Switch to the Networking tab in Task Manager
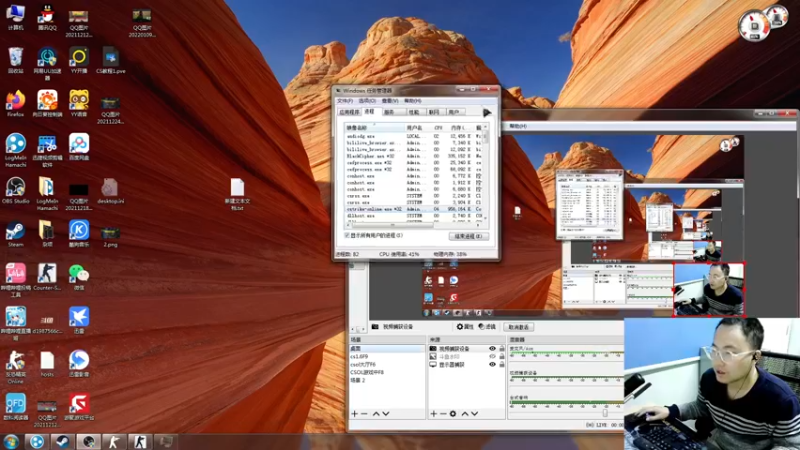Screen dimensions: 800x450 434,112
